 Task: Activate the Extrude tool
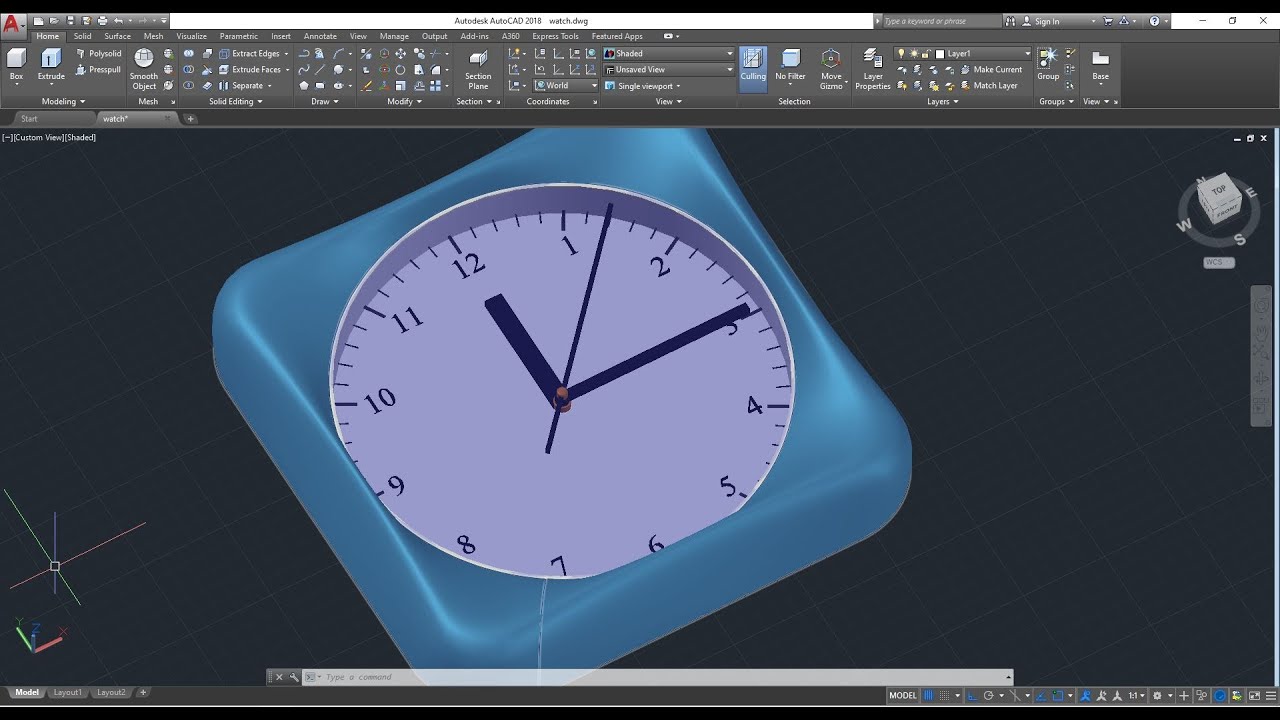pos(51,65)
